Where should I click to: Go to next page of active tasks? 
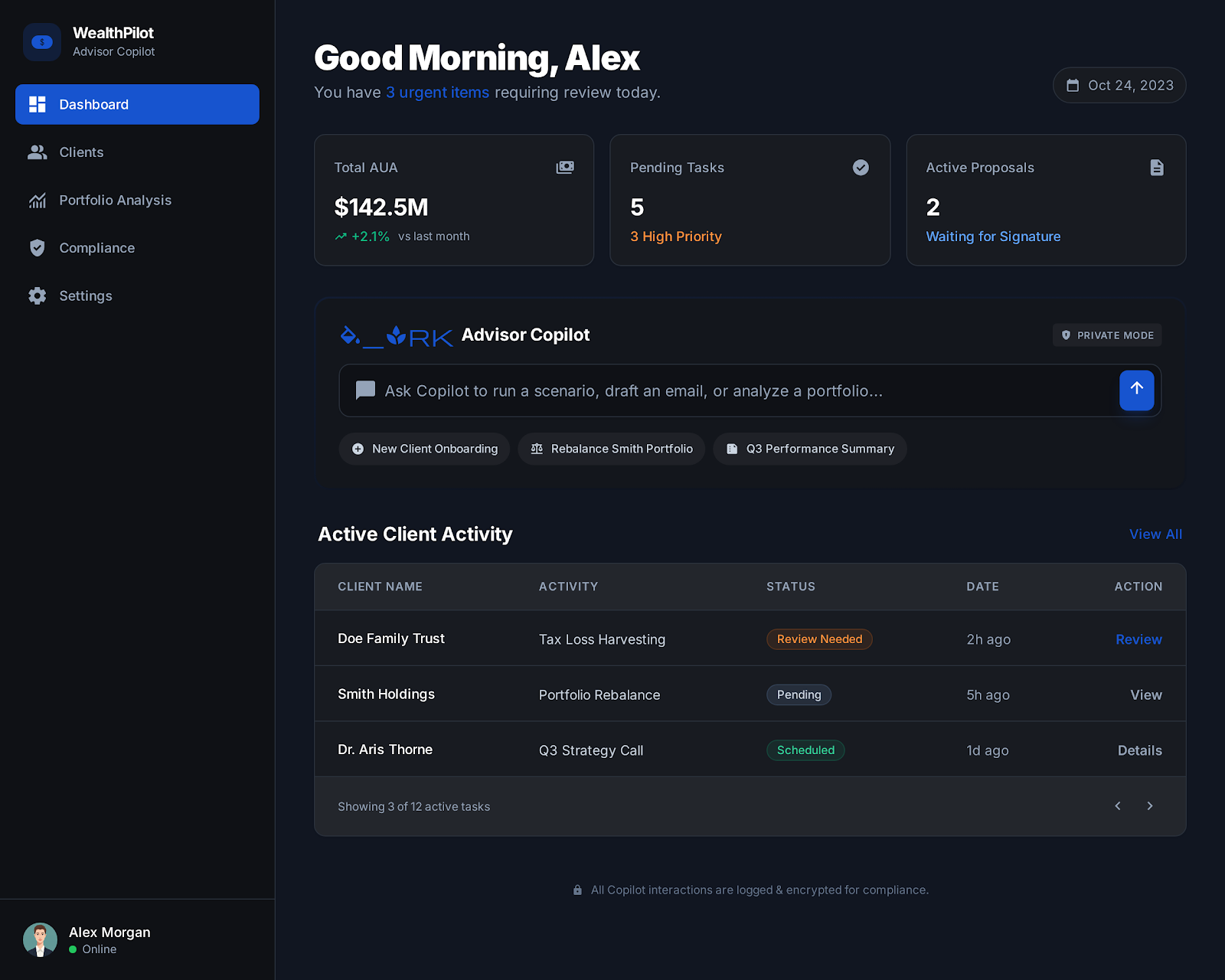point(1149,806)
